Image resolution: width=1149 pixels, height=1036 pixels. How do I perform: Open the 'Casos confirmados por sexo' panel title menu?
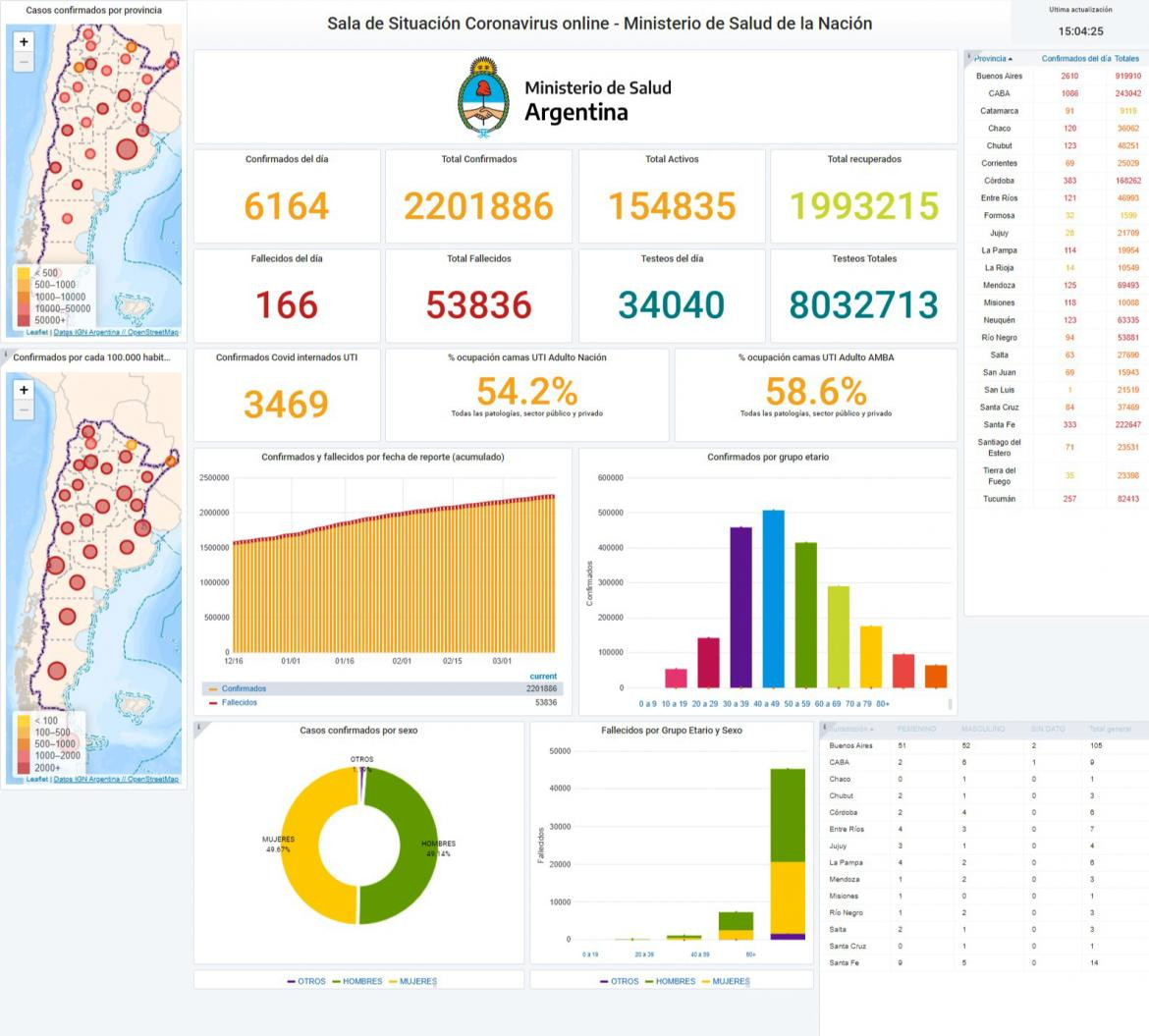(x=358, y=731)
